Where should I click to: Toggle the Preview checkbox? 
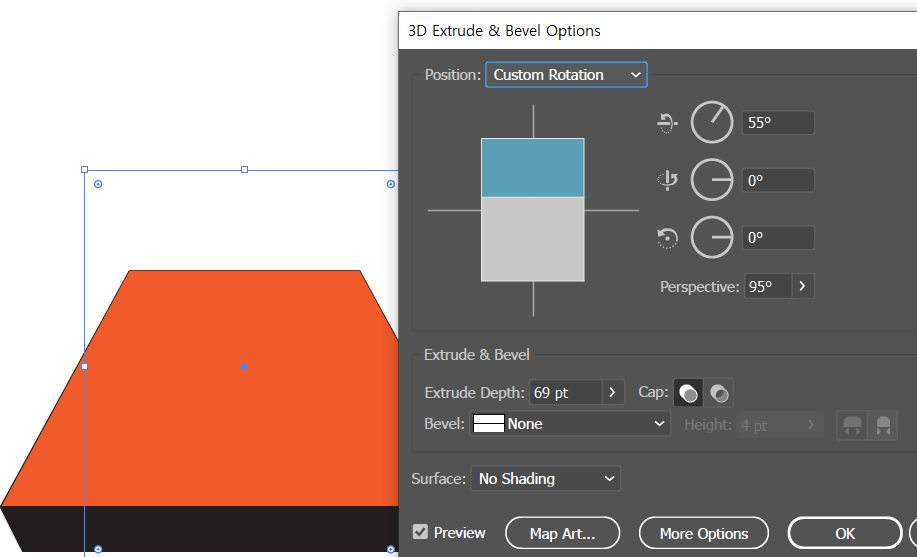pyautogui.click(x=420, y=532)
